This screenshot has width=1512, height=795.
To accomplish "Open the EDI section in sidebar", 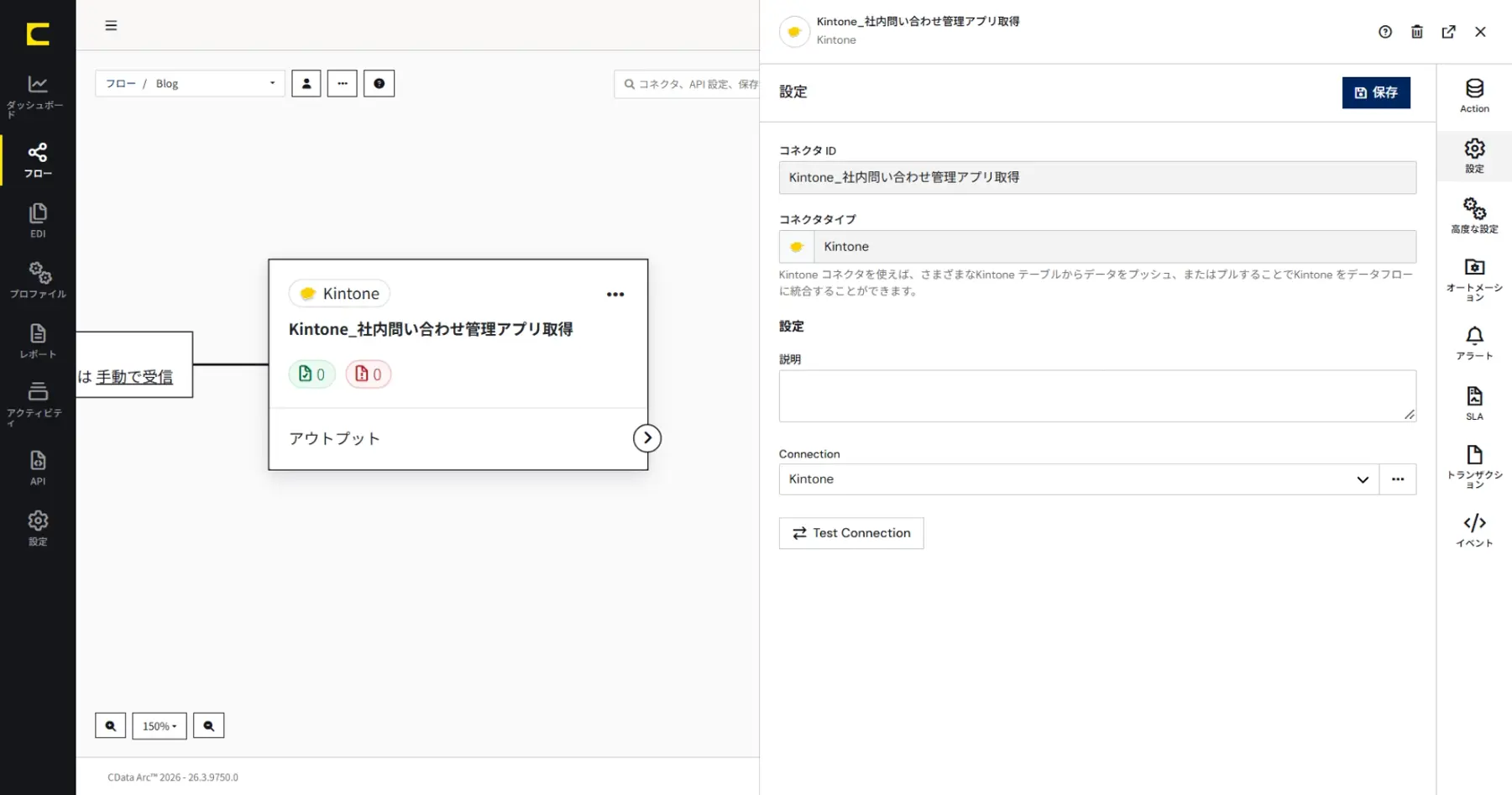I will point(37,221).
